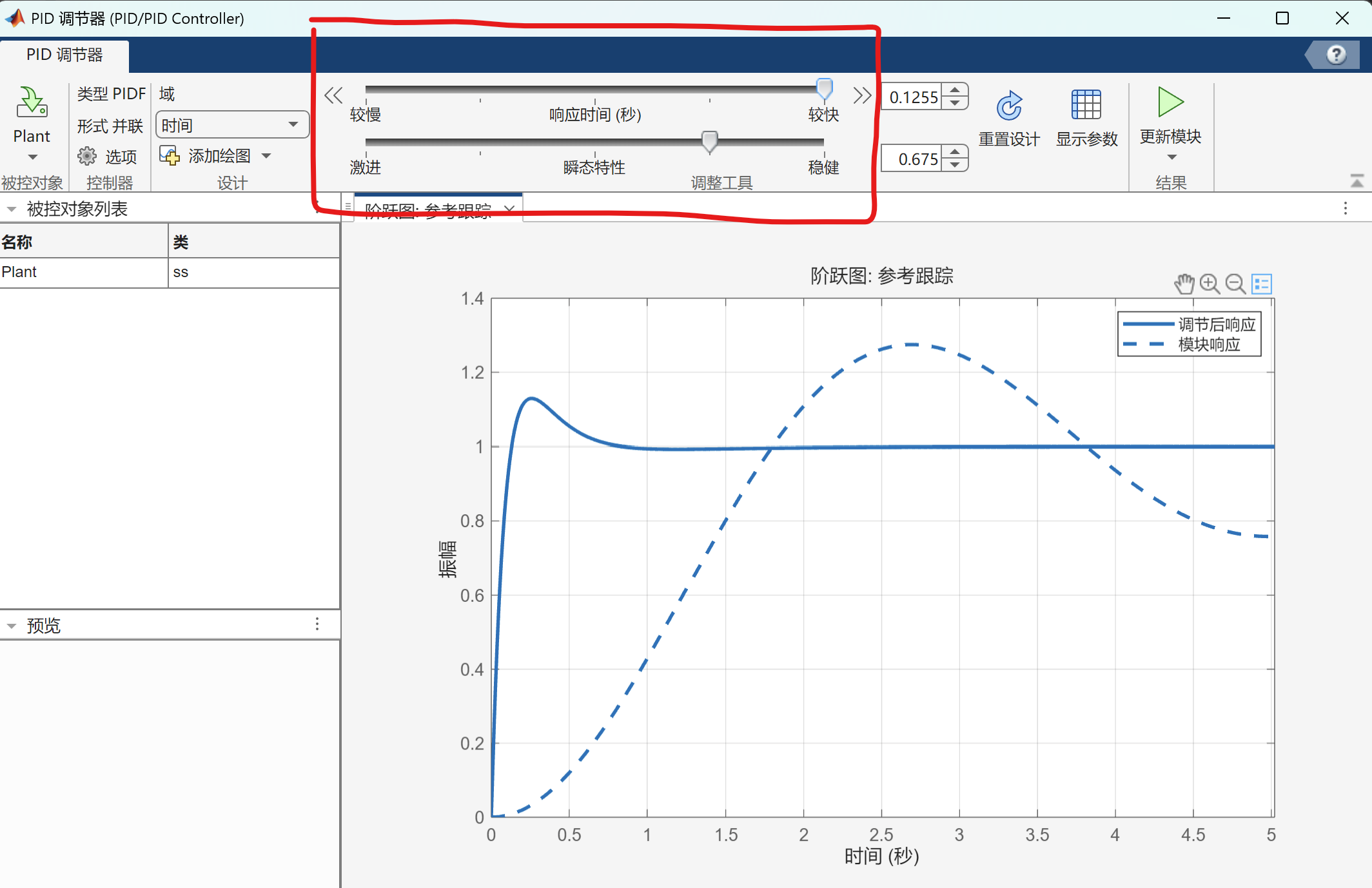Collapse the Preview (预览) panel
Viewport: 1372px width, 888px height.
[x=12, y=626]
